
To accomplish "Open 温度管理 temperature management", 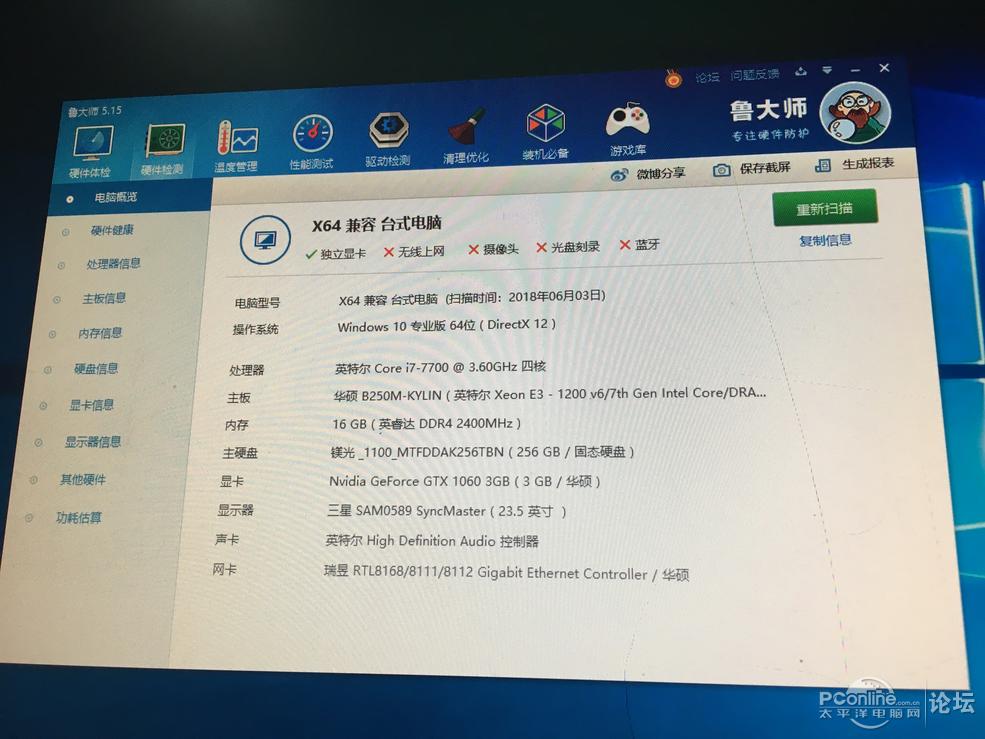I will coord(236,145).
